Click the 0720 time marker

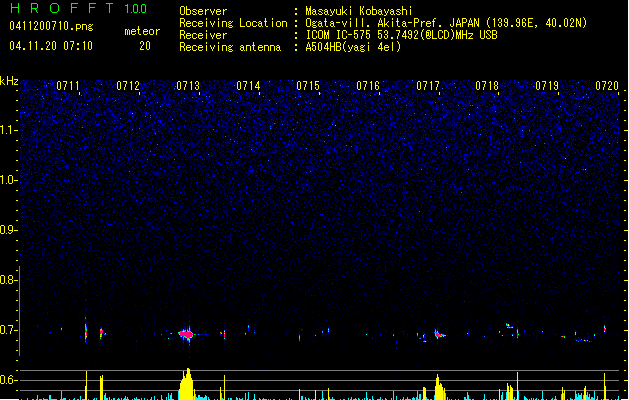[607, 86]
